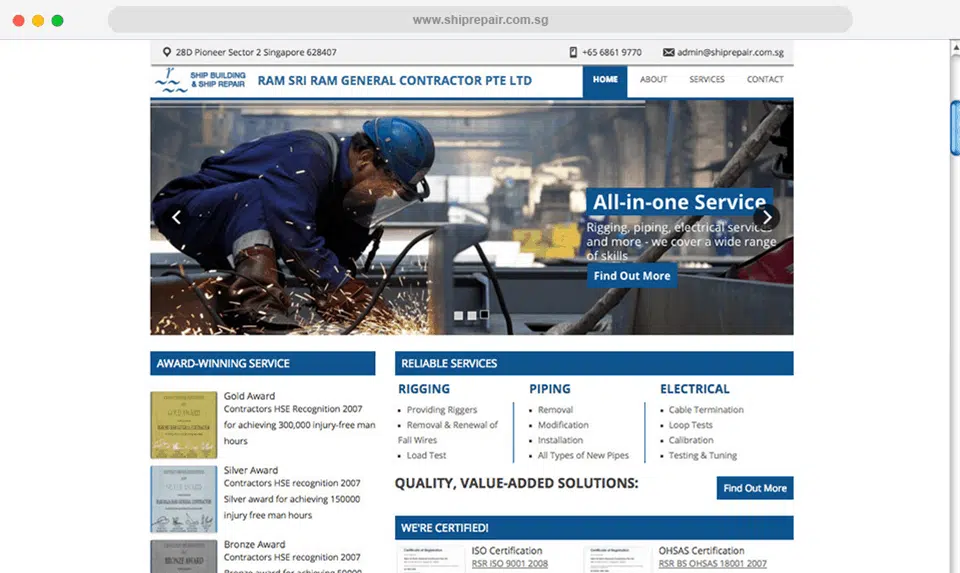Select the first carousel slide indicator
Screen dimensions: 960x573
459,315
